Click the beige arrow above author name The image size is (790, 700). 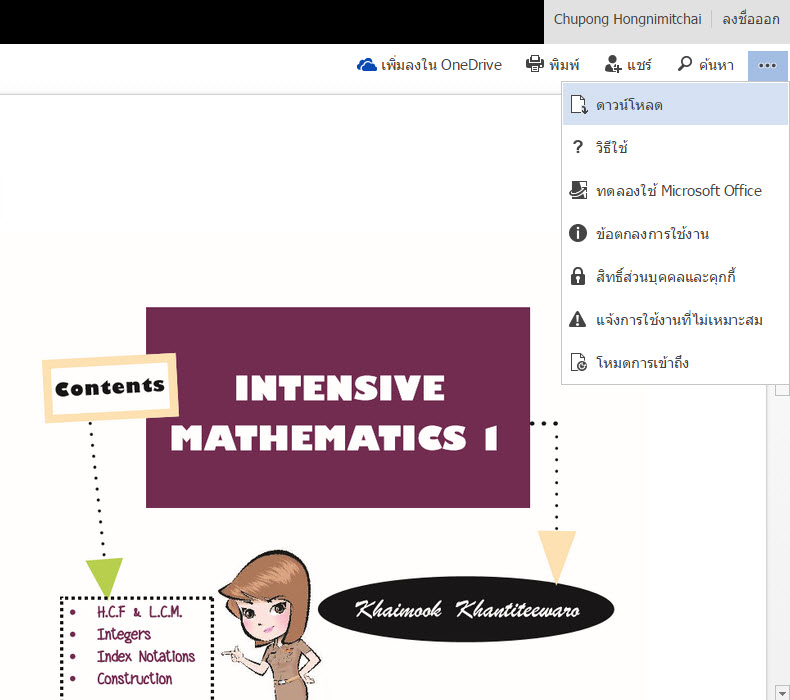(557, 557)
